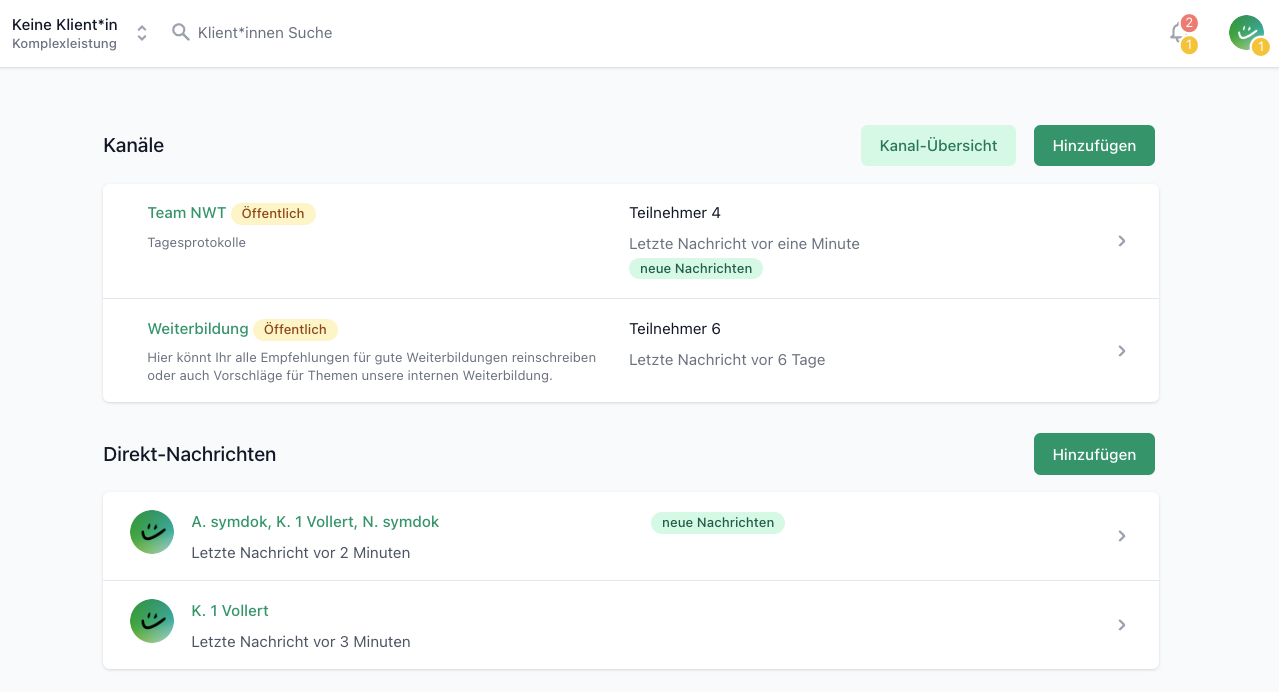Add a new direct message with Hinzufügen
The image size is (1279, 692).
tap(1094, 454)
